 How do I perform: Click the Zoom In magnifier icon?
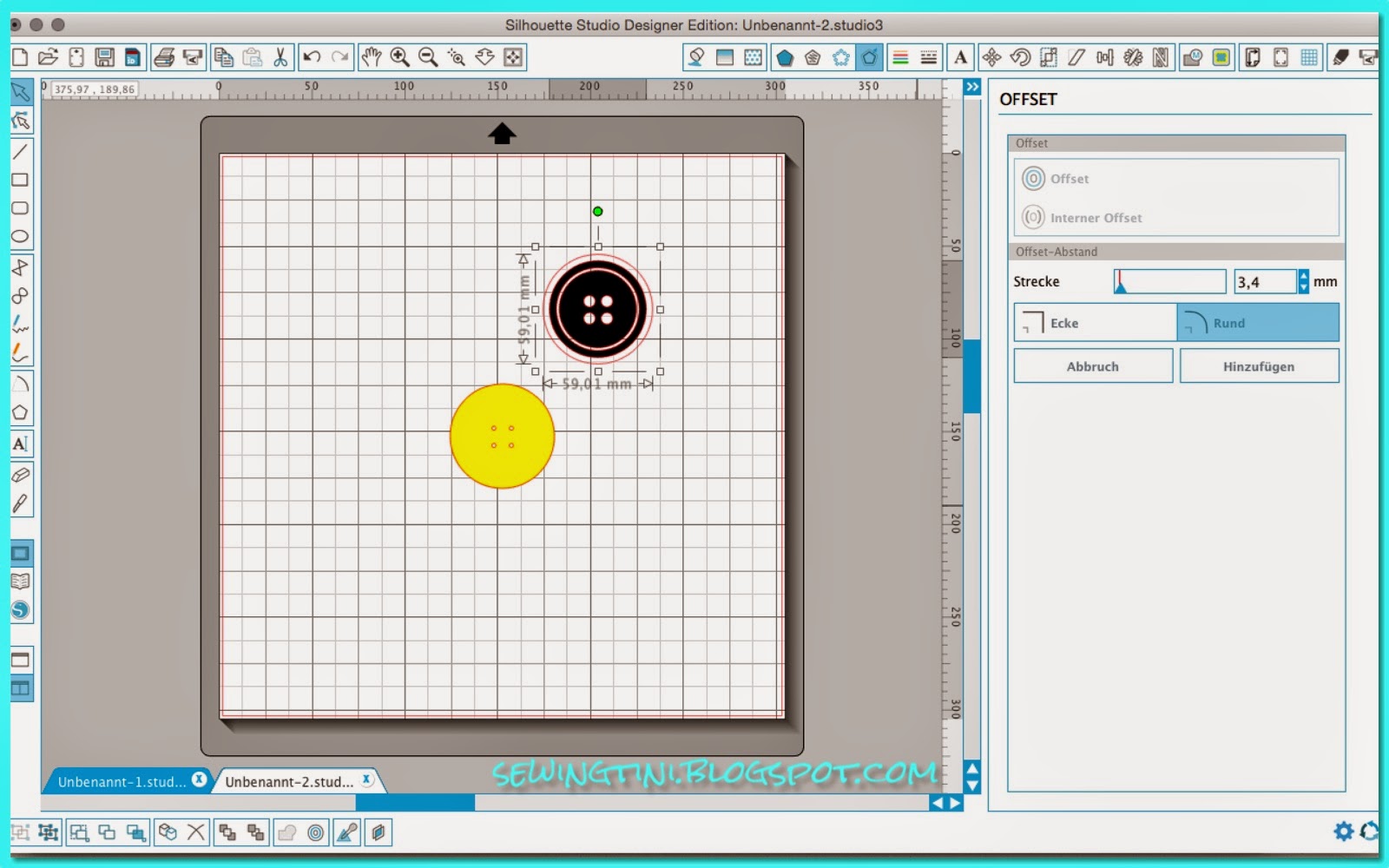coord(399,56)
